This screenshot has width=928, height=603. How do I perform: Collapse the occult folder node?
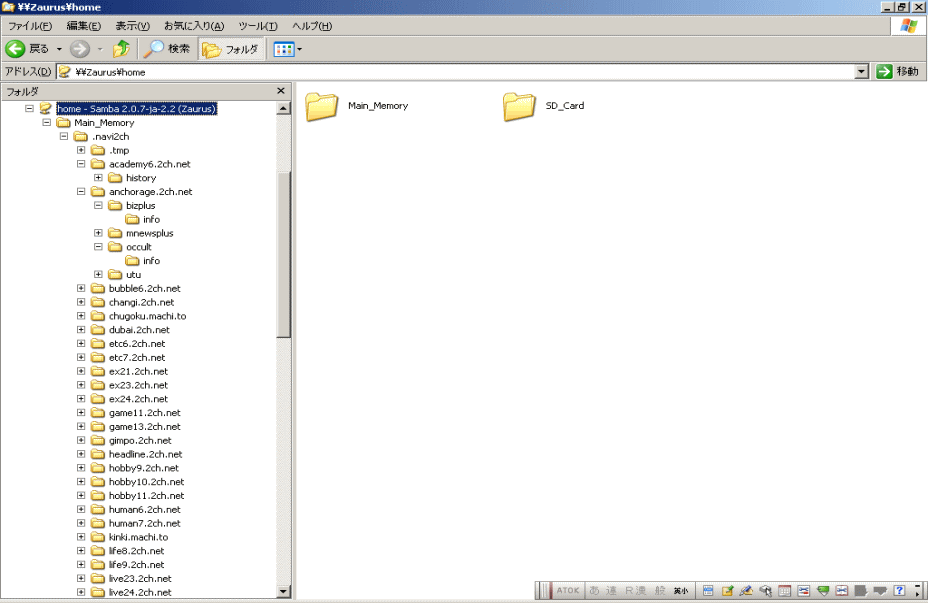tap(98, 247)
